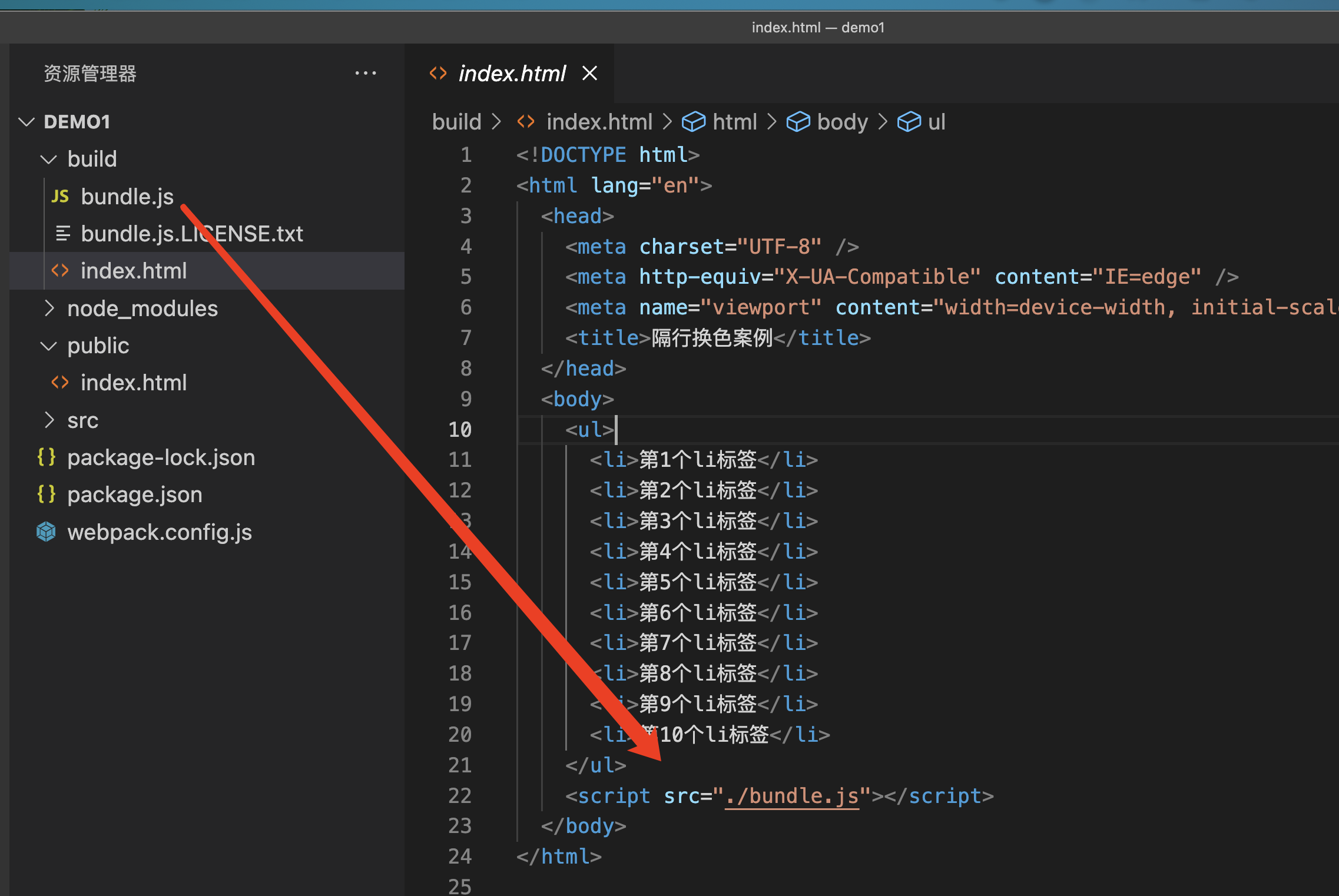The width and height of the screenshot is (1339, 896).
Task: Open index.html under the public folder
Action: click(134, 383)
